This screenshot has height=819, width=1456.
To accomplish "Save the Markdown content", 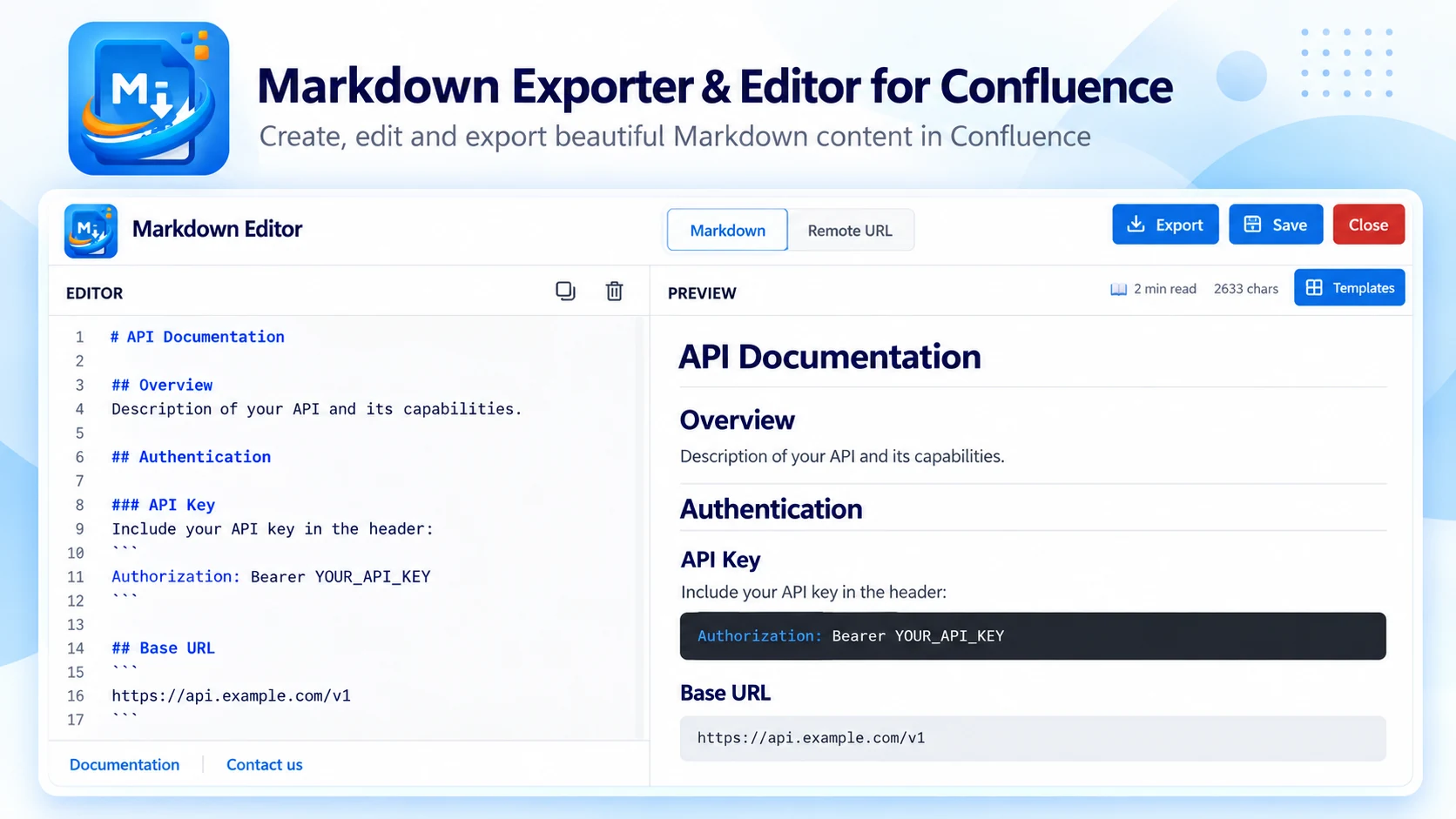I will 1276,225.
